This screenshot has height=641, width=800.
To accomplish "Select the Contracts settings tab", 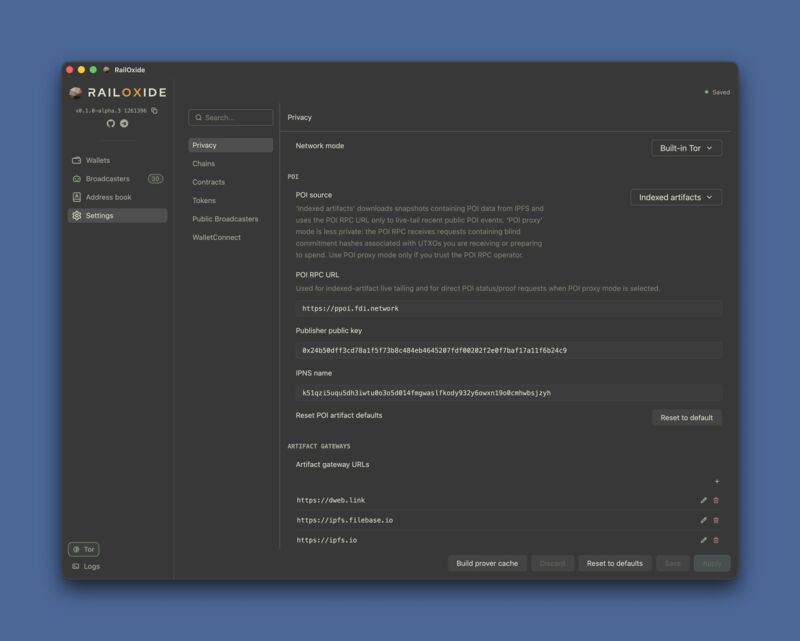I will (x=231, y=182).
